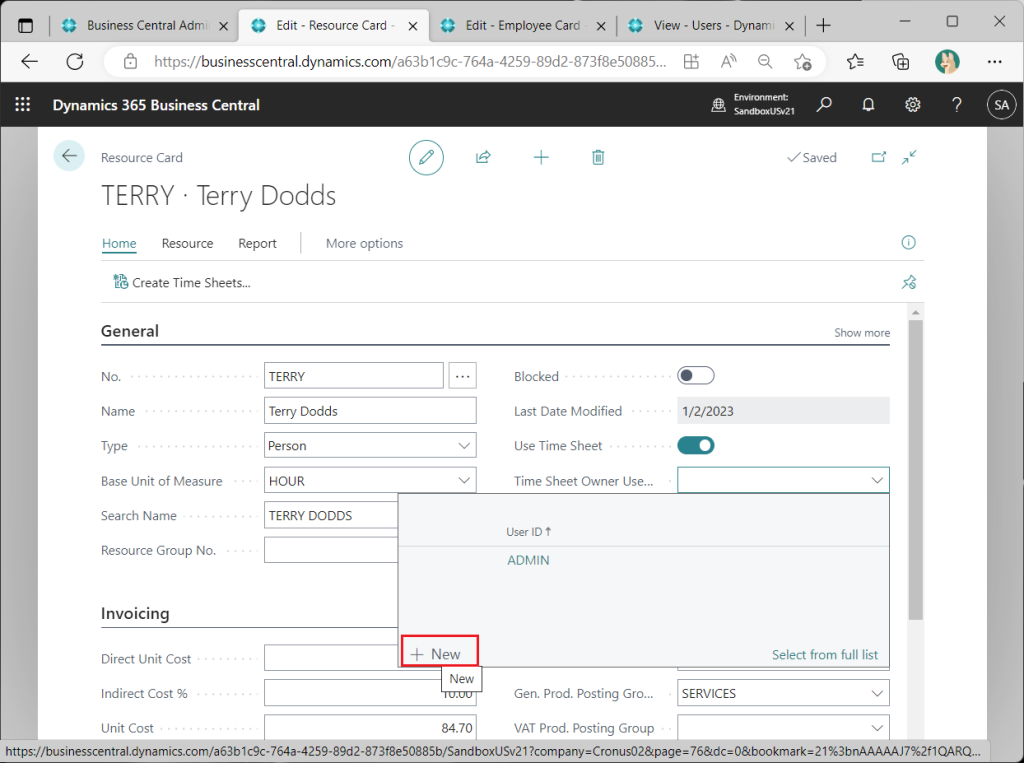The height and width of the screenshot is (763, 1024).
Task: Sort the lookup by User ID column header
Action: coord(528,532)
